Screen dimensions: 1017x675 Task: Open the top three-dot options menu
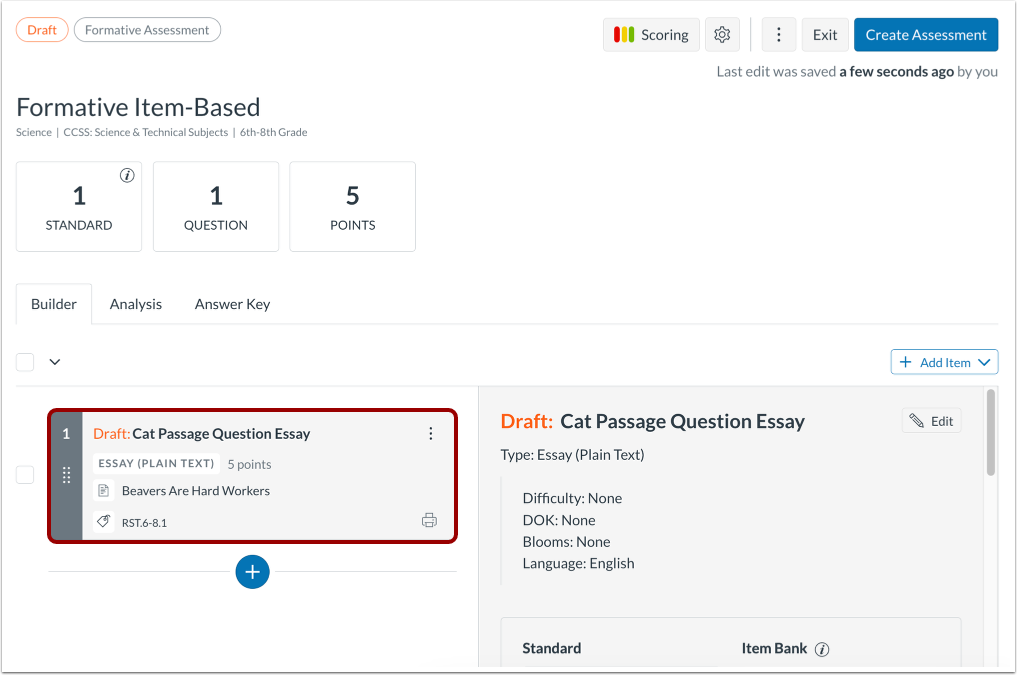click(x=778, y=35)
